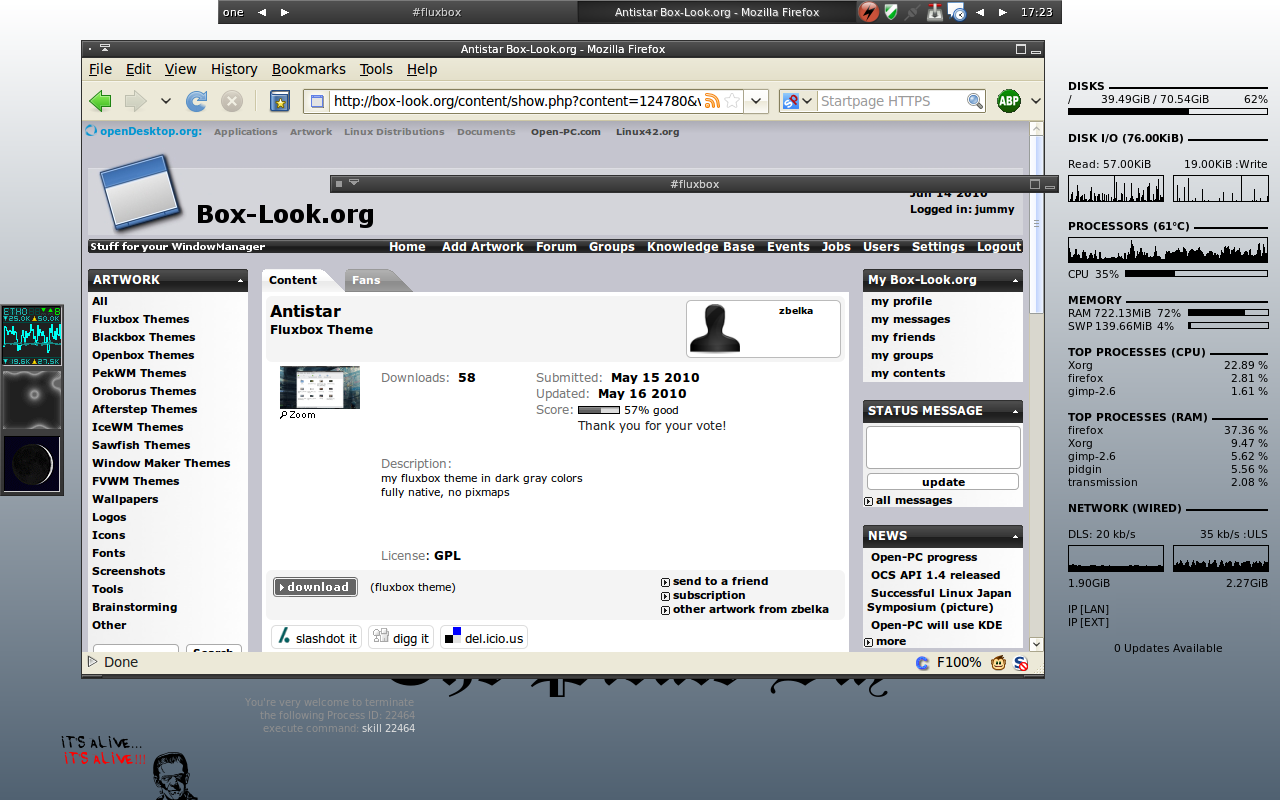Open the History menu
1280x800 pixels.
[x=234, y=69]
